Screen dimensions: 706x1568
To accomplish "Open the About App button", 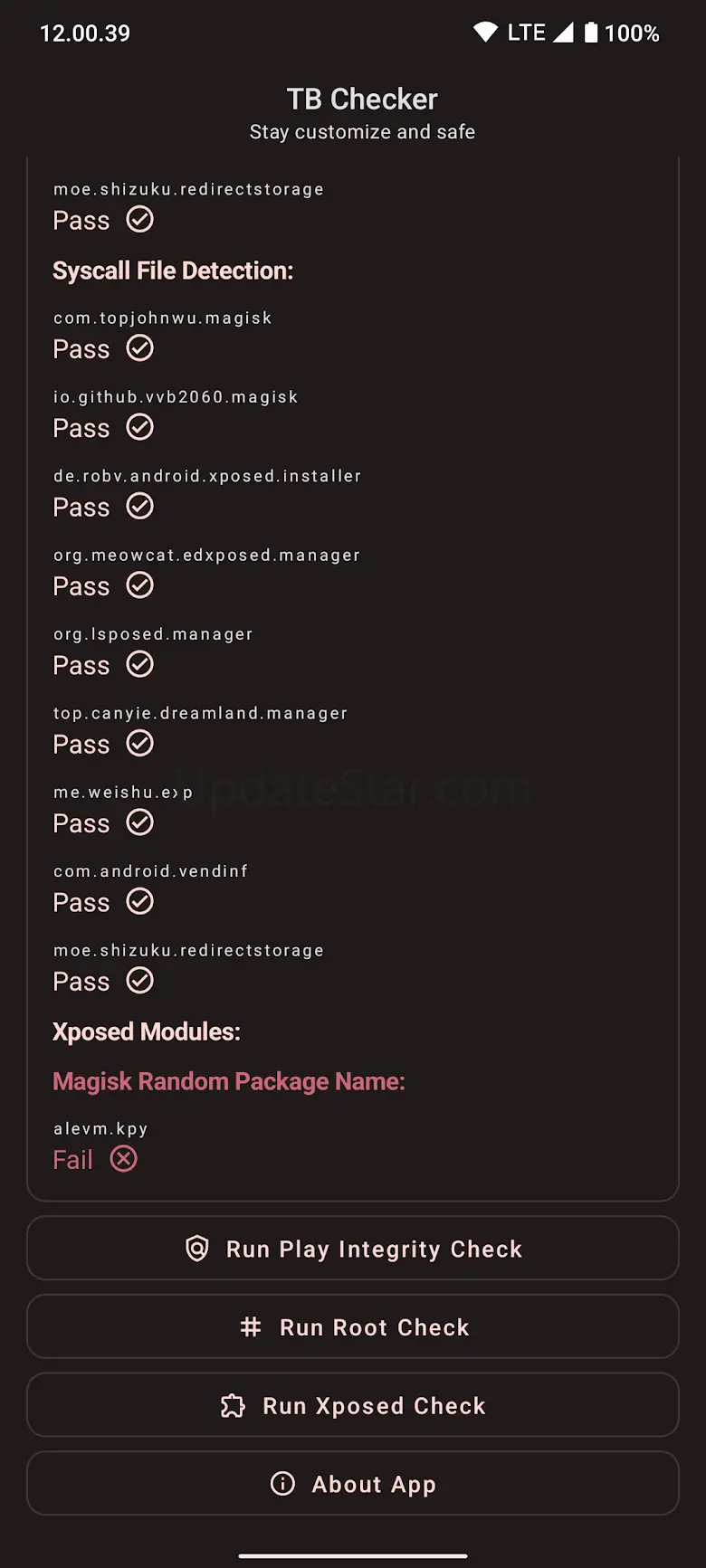I will 353,1484.
